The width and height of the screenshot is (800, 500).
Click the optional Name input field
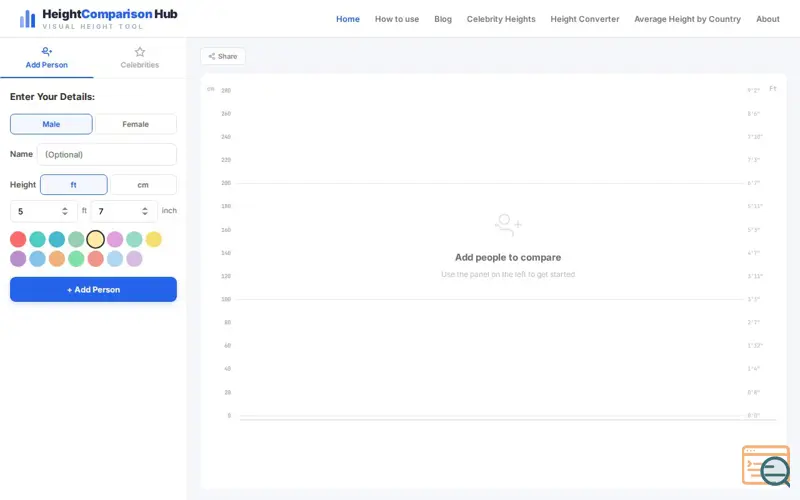[x=107, y=154]
